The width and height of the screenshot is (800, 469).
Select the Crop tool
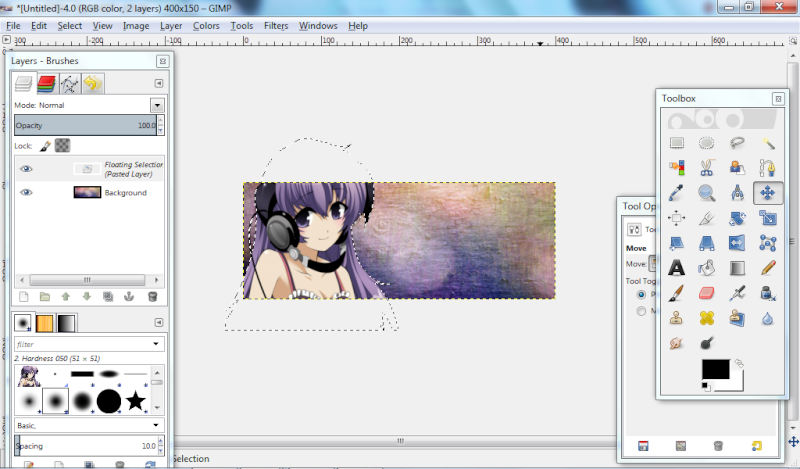click(x=707, y=218)
